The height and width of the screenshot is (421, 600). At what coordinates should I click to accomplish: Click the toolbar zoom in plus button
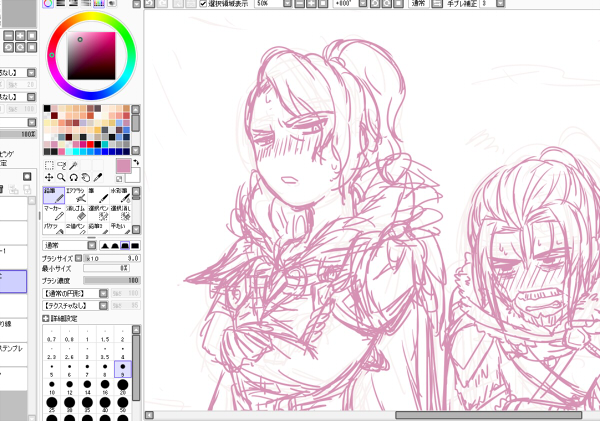(x=311, y=4)
